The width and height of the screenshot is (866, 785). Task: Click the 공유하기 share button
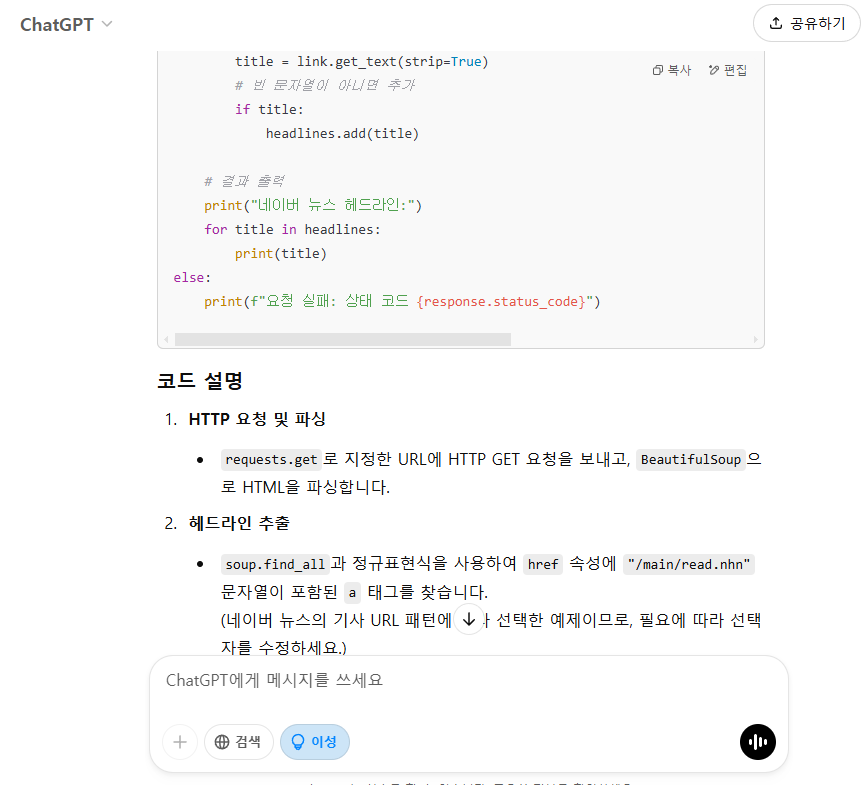[806, 23]
